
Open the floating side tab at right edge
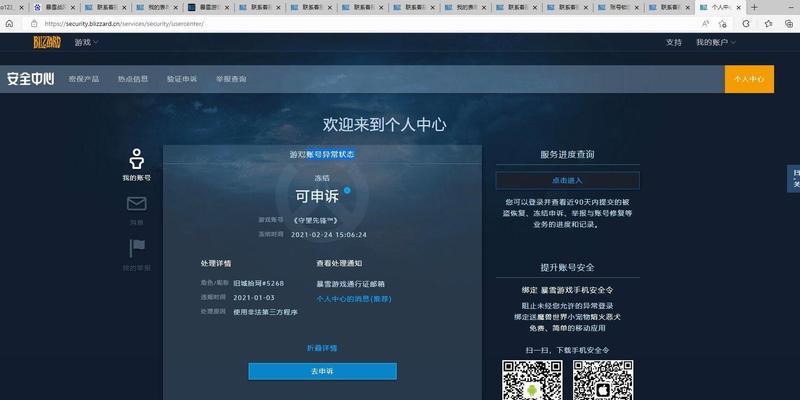coord(793,179)
